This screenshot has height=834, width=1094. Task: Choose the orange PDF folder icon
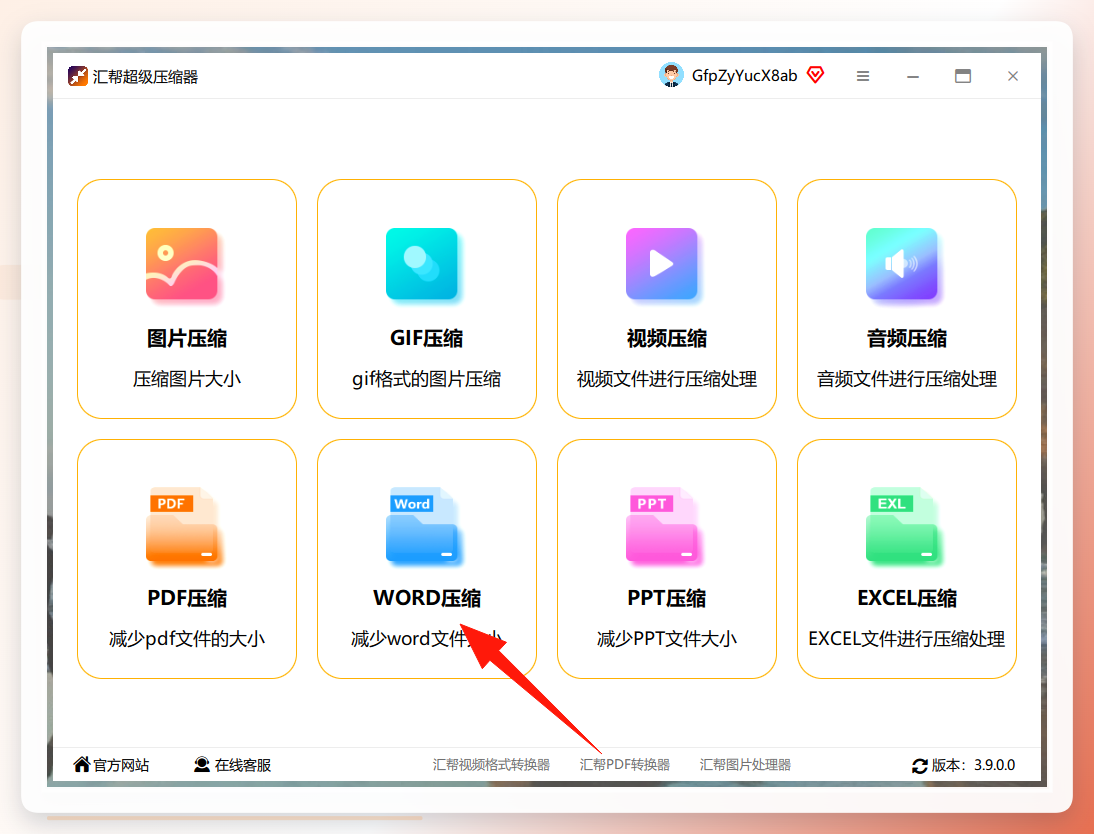181,525
